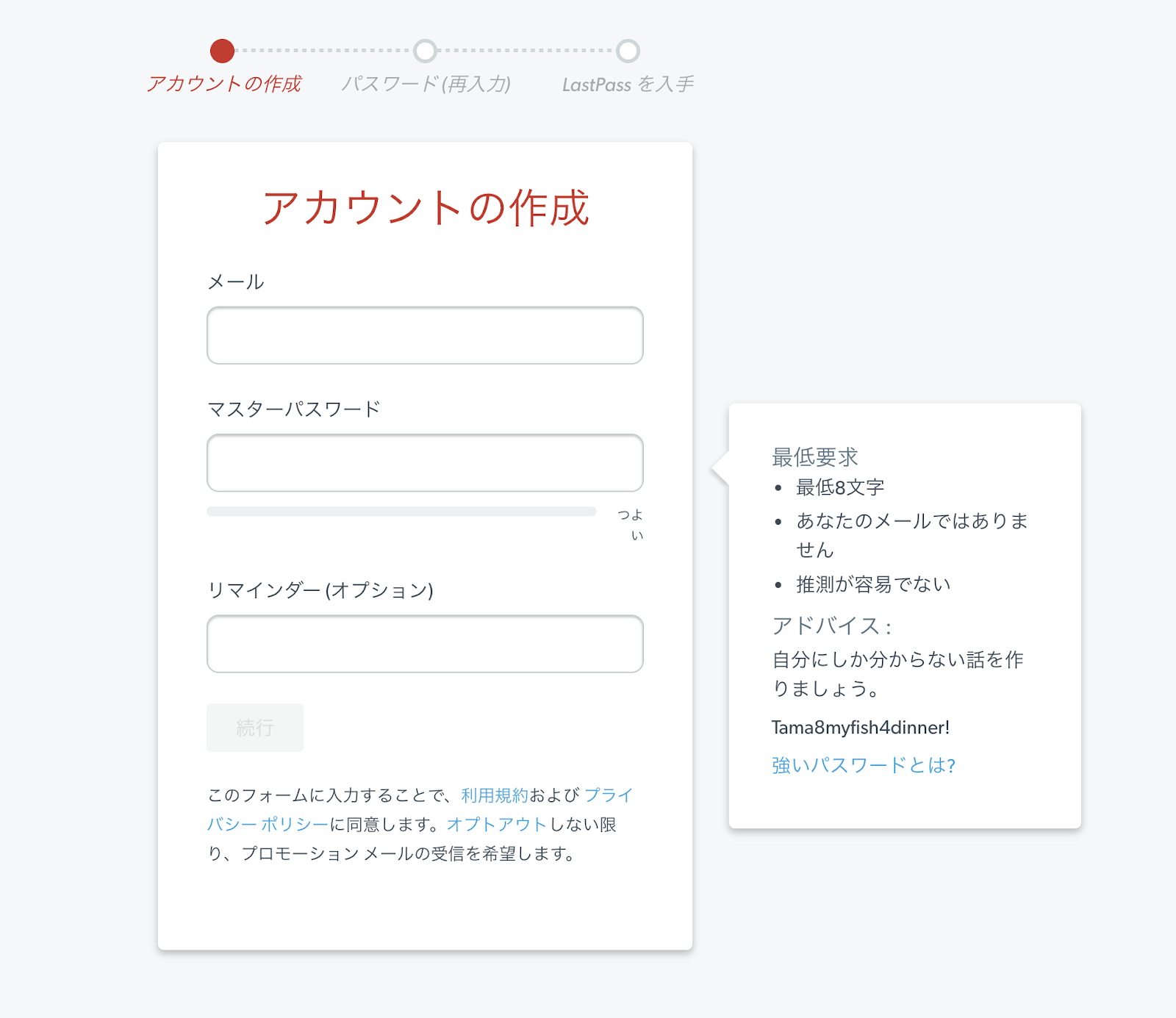Click the リマインダー (オプション) field label
The image size is (1176, 1018).
[x=320, y=590]
